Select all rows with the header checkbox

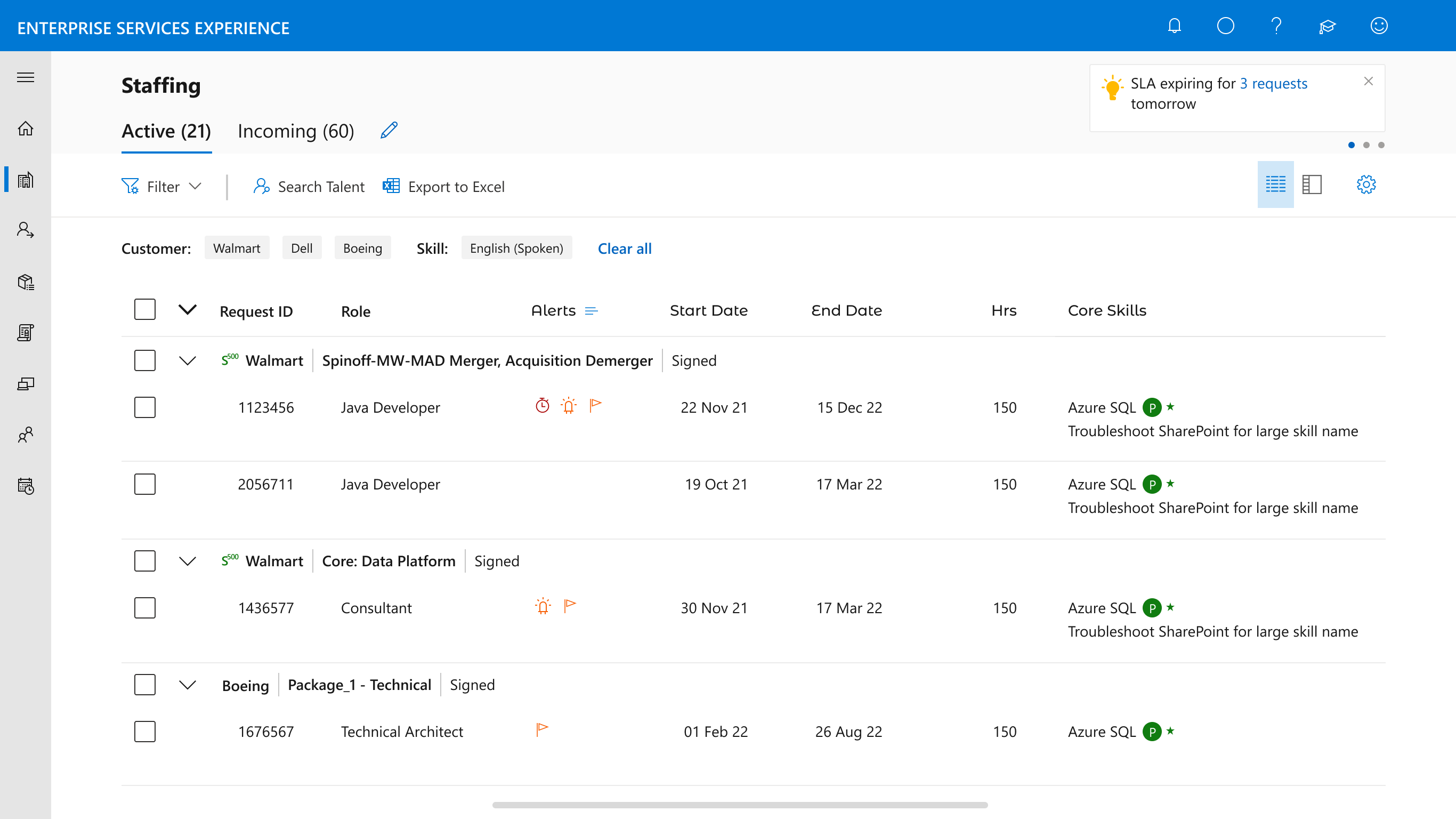(145, 309)
